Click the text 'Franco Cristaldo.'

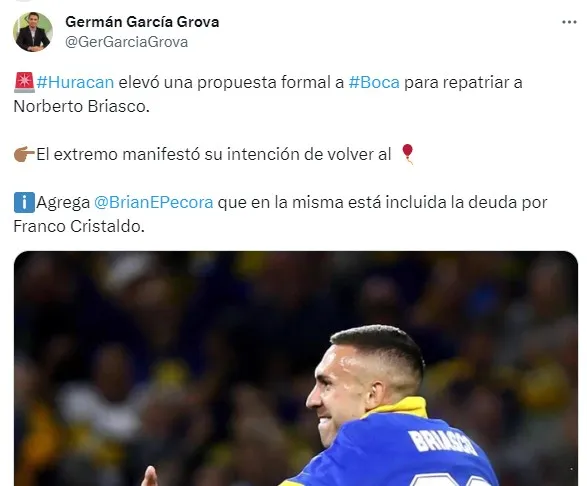point(79,226)
